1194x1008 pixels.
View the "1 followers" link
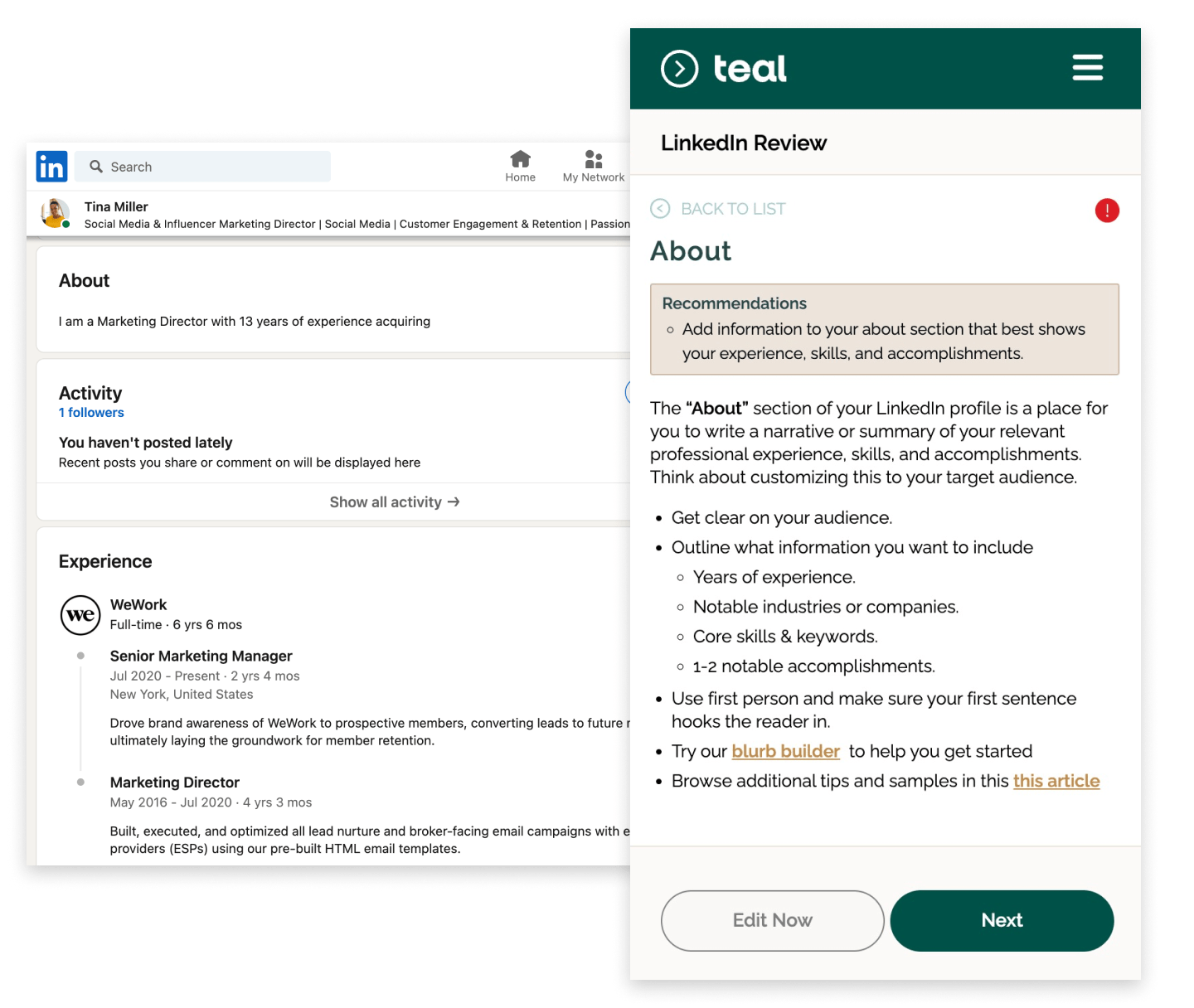click(91, 412)
